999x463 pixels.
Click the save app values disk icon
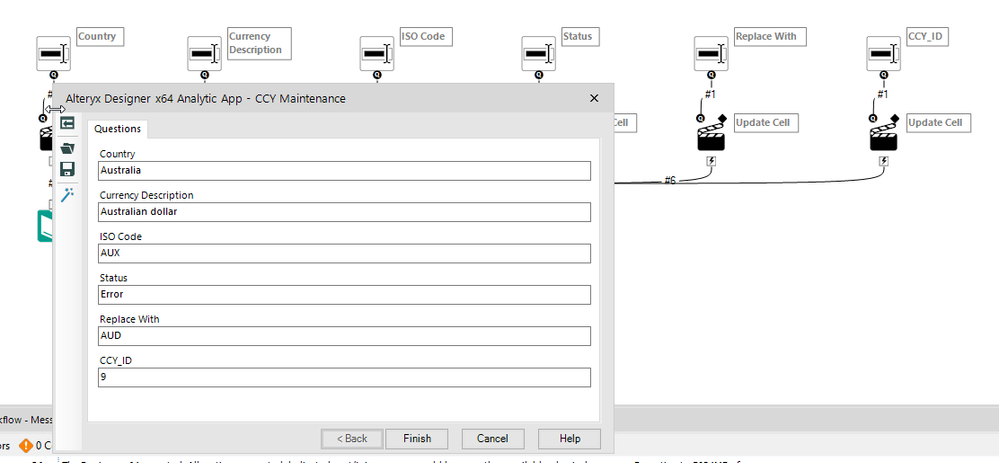pyautogui.click(x=67, y=169)
